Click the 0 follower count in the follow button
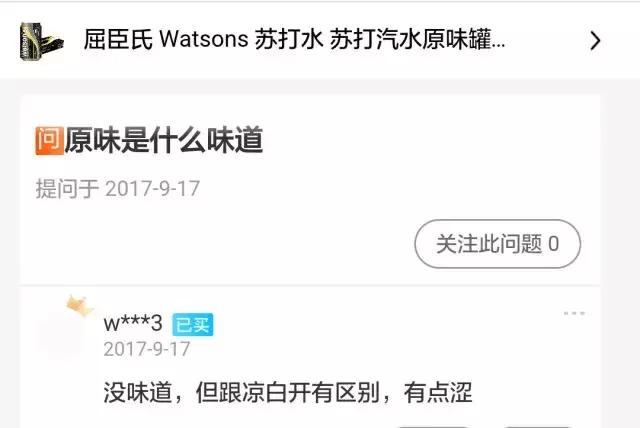 [553, 244]
